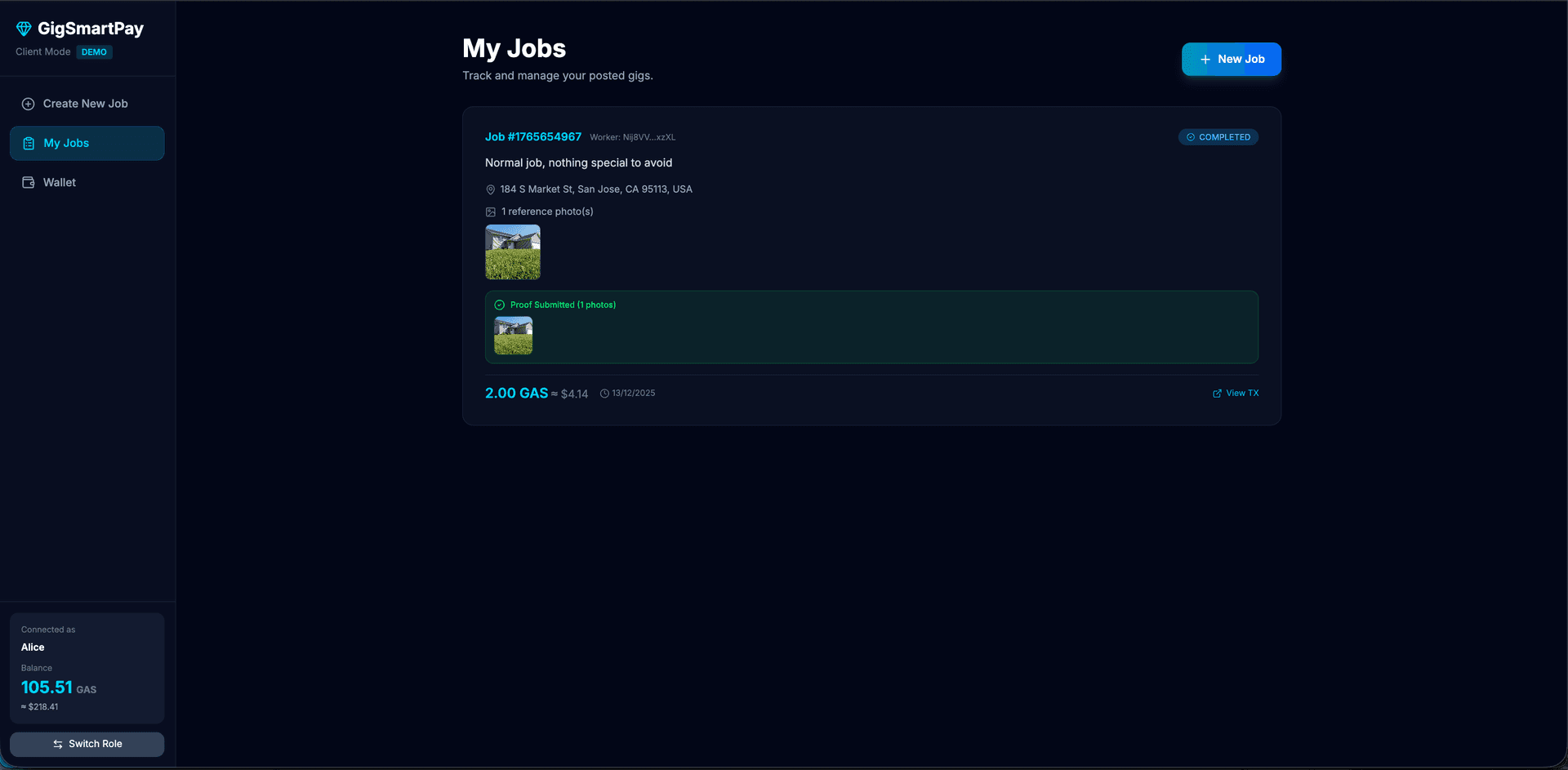Click the New Job button

point(1231,59)
